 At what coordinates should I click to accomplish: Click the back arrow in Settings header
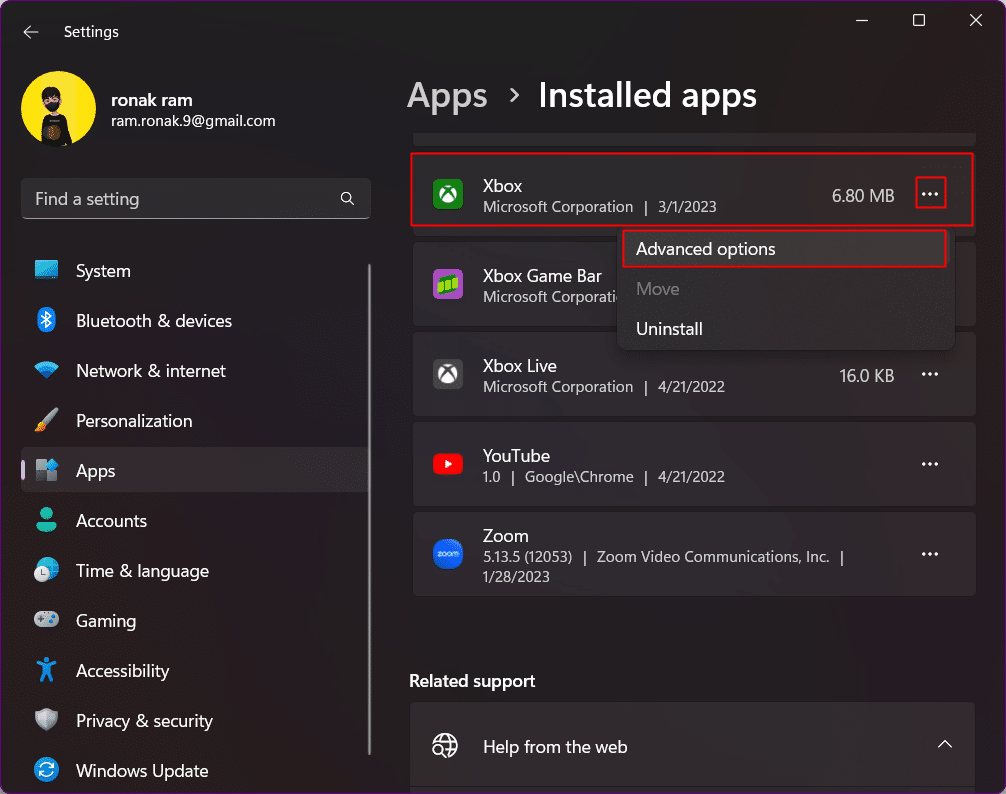[31, 32]
